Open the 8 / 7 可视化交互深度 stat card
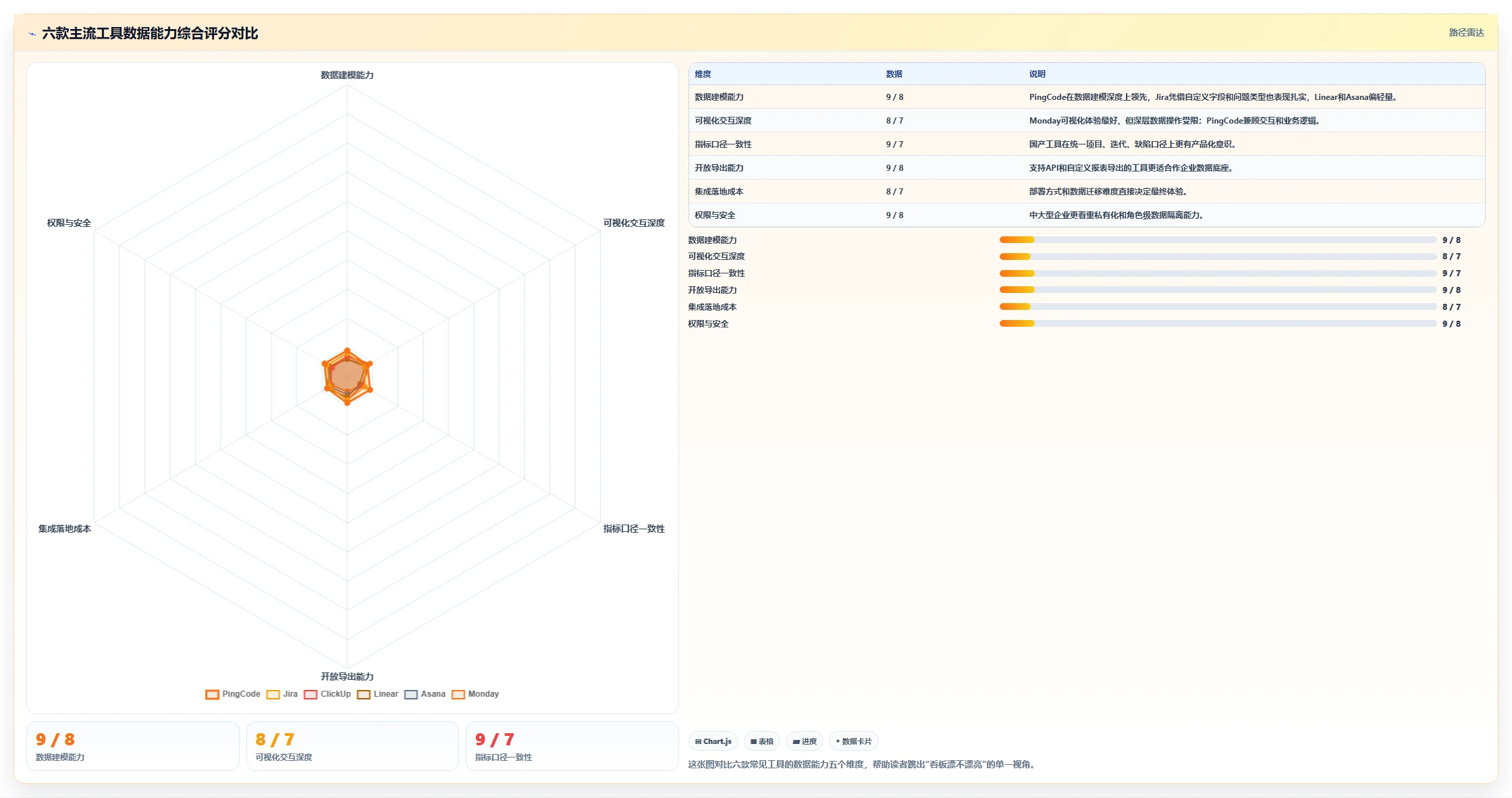Image resolution: width=1512 pixels, height=798 pixels. coord(352,746)
